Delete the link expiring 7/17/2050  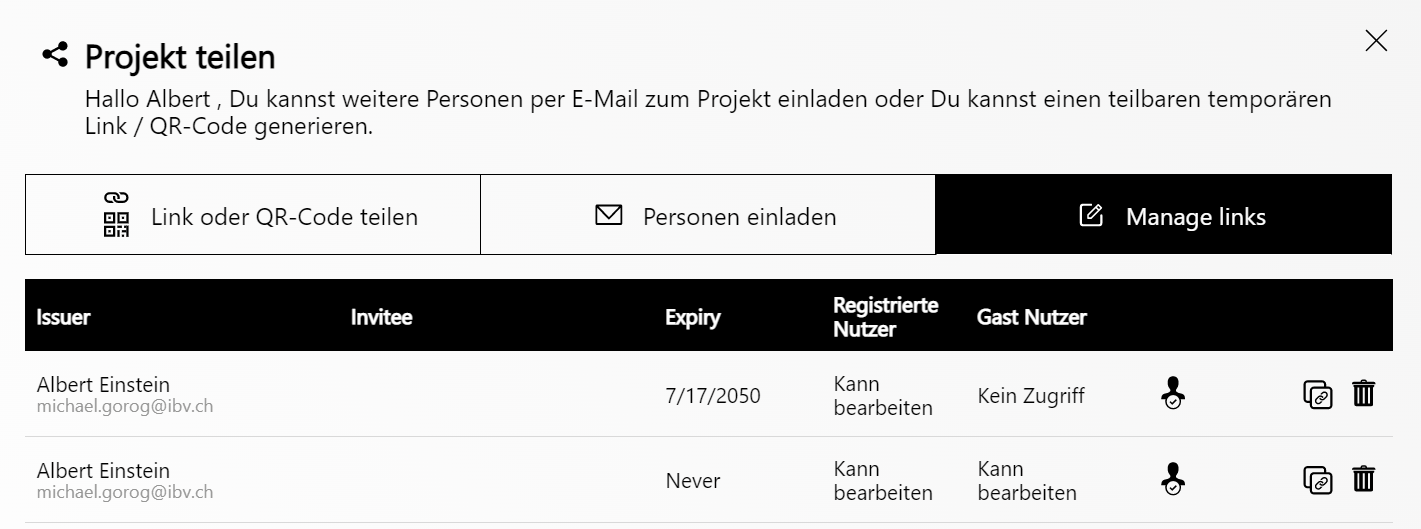point(1363,394)
